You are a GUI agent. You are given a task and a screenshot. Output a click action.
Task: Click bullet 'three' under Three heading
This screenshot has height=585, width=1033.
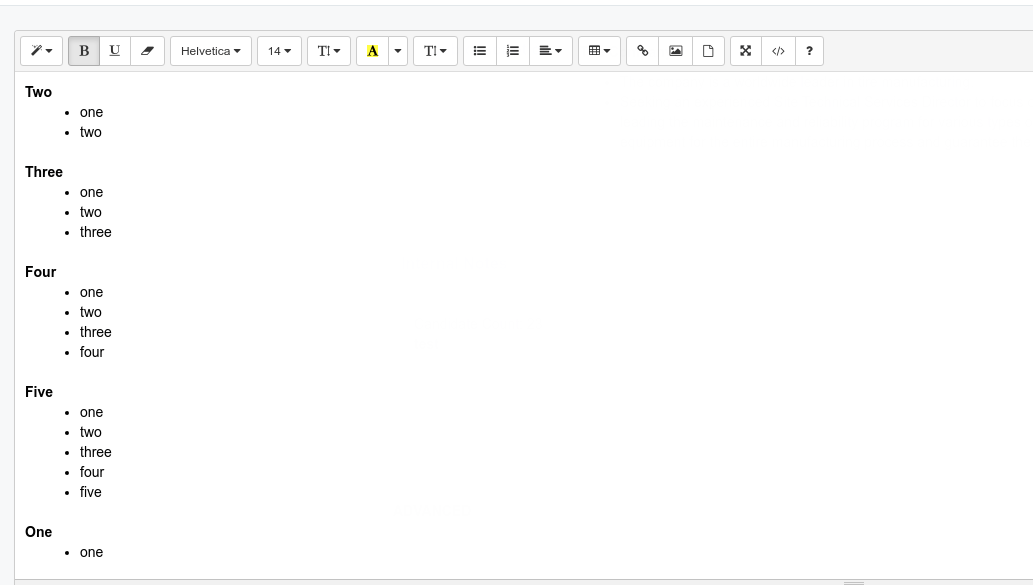[x=96, y=232]
